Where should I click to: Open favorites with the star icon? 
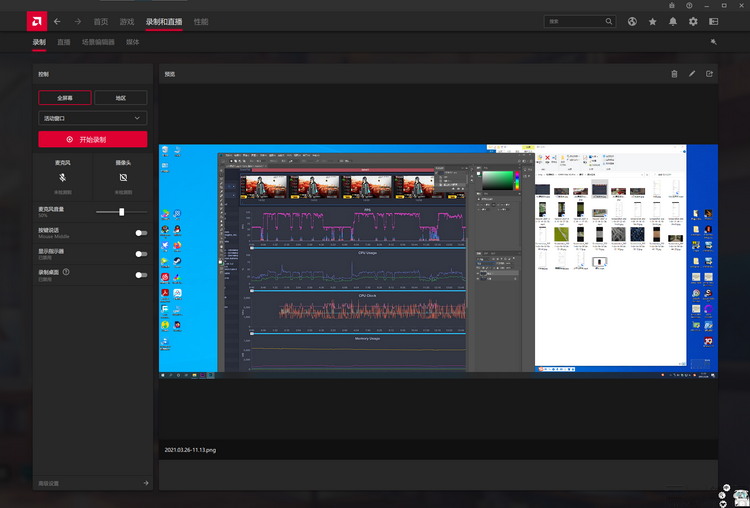[x=653, y=21]
